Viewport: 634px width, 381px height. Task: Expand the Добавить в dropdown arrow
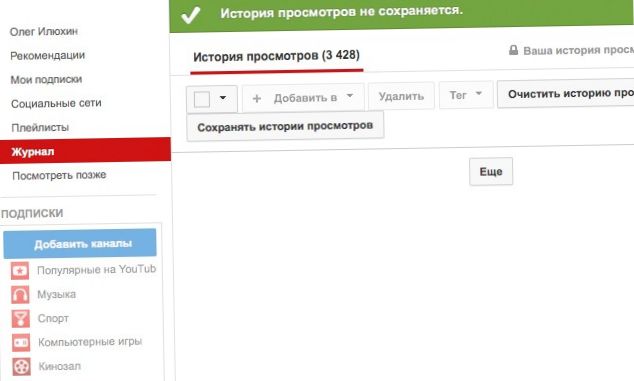pyautogui.click(x=350, y=96)
